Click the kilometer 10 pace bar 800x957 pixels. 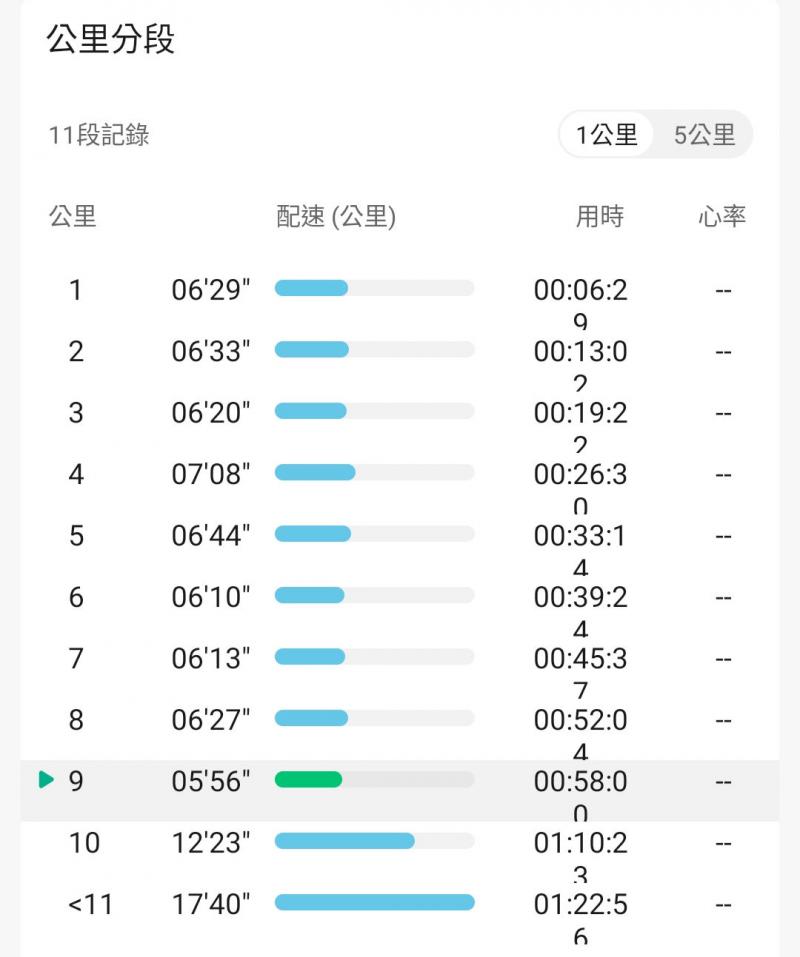click(344, 841)
